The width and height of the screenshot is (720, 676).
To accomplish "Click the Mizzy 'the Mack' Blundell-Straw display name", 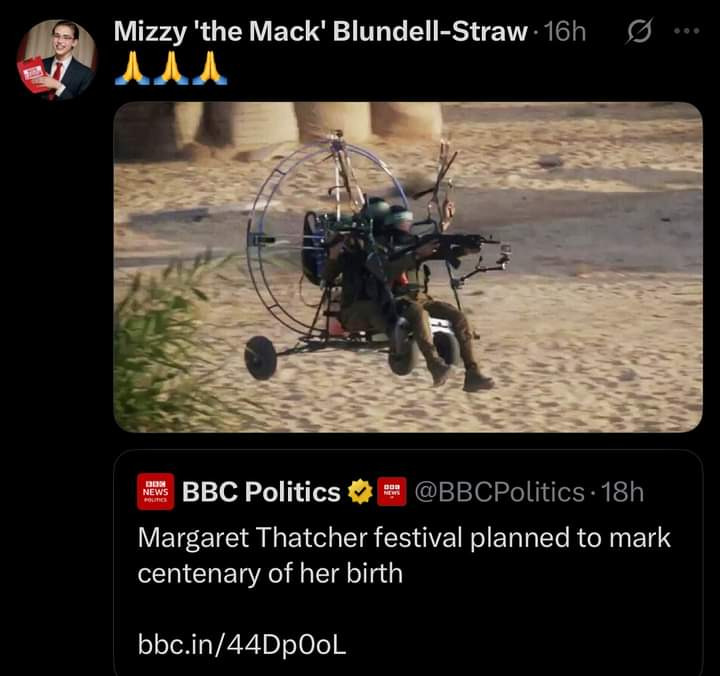I will 321,32.
